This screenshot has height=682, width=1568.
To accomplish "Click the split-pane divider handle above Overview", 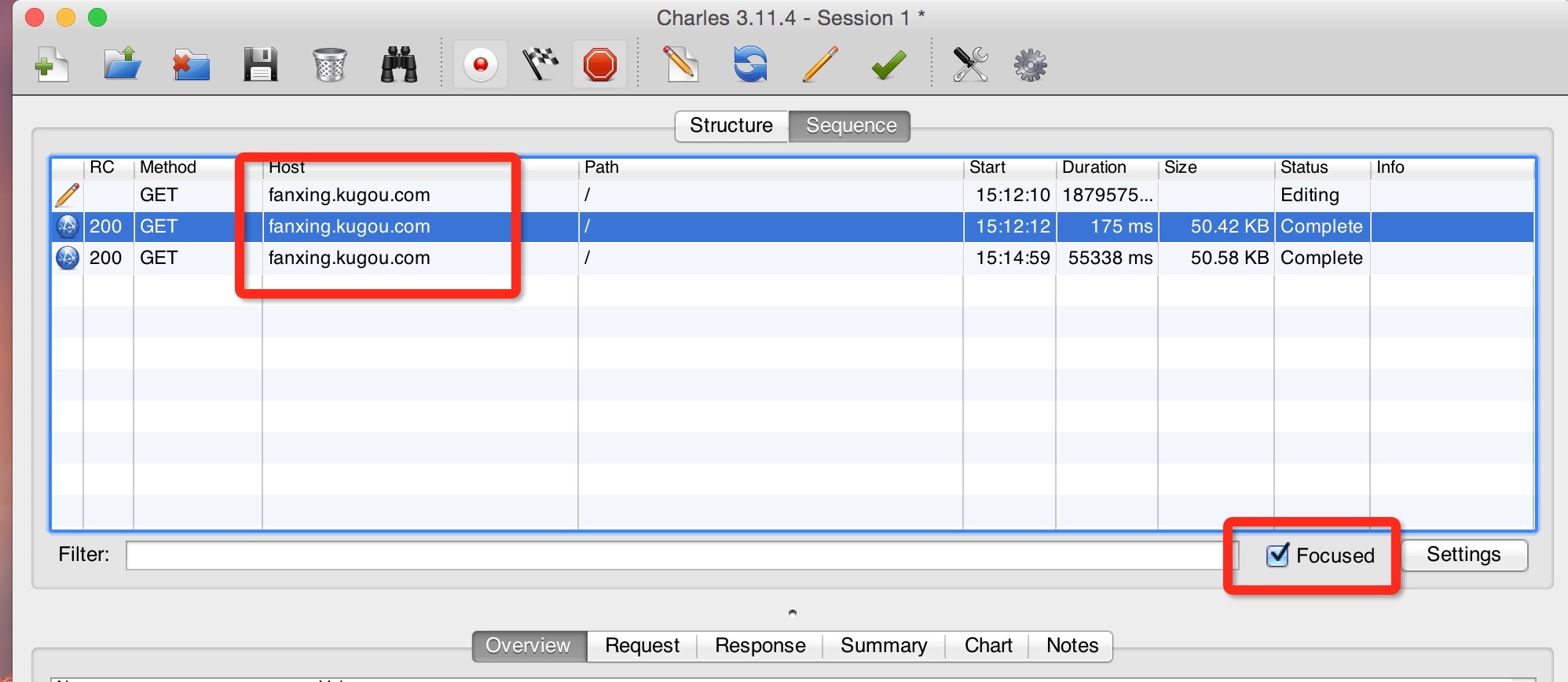I will 793,612.
